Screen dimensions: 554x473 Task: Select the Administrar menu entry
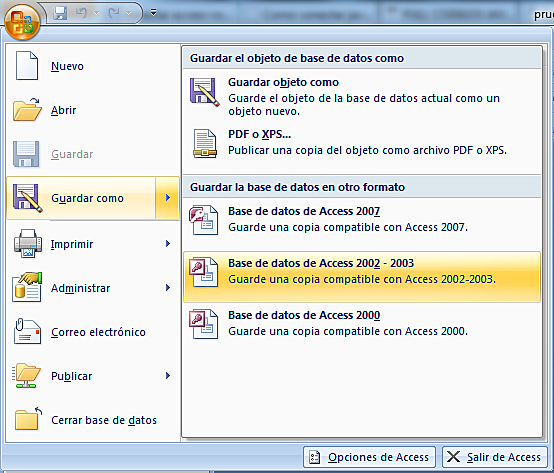[93, 288]
